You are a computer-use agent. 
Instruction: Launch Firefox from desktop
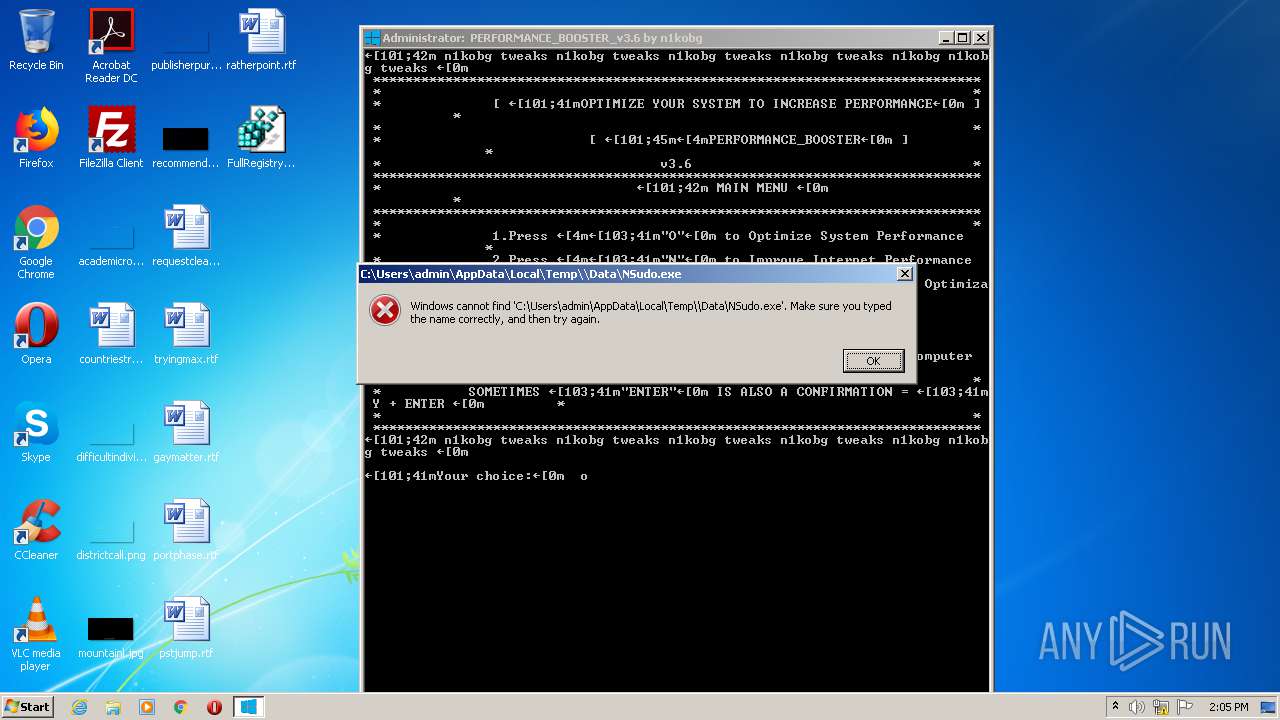[36, 138]
